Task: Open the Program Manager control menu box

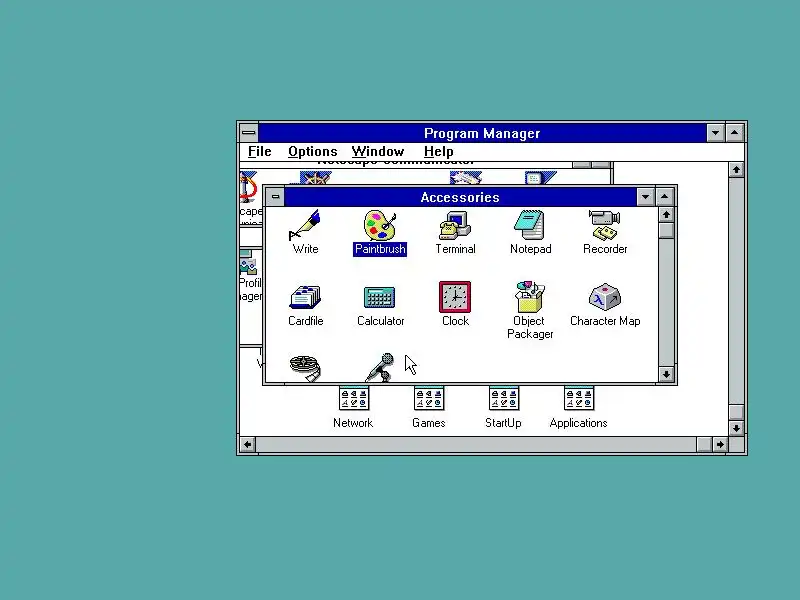Action: click(x=248, y=133)
